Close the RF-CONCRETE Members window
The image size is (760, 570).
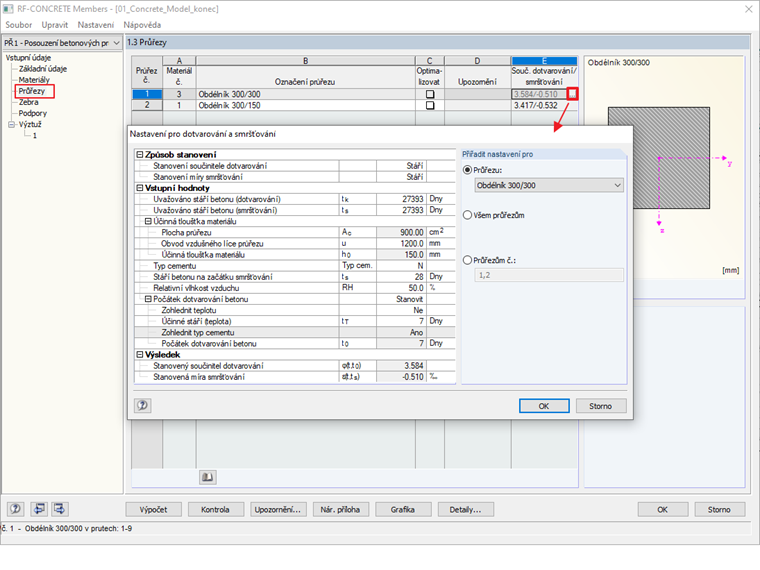[x=748, y=9]
